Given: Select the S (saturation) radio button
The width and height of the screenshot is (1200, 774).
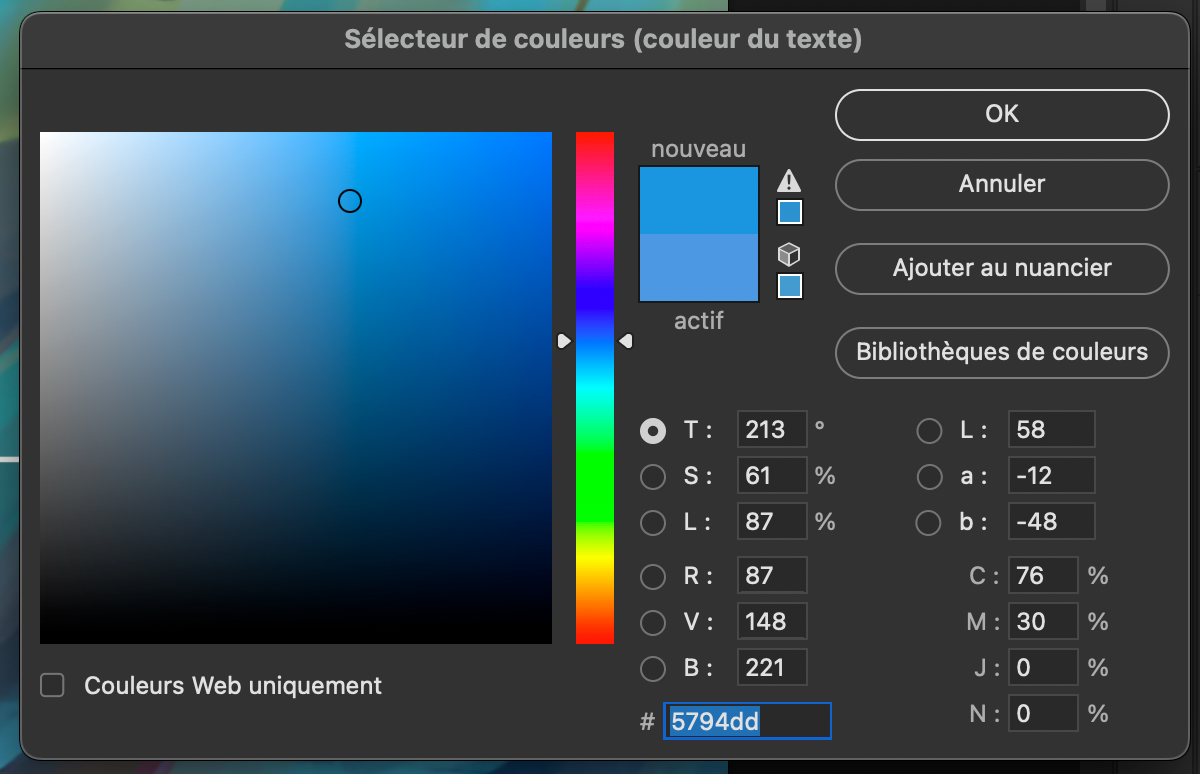Looking at the screenshot, I should 653,476.
